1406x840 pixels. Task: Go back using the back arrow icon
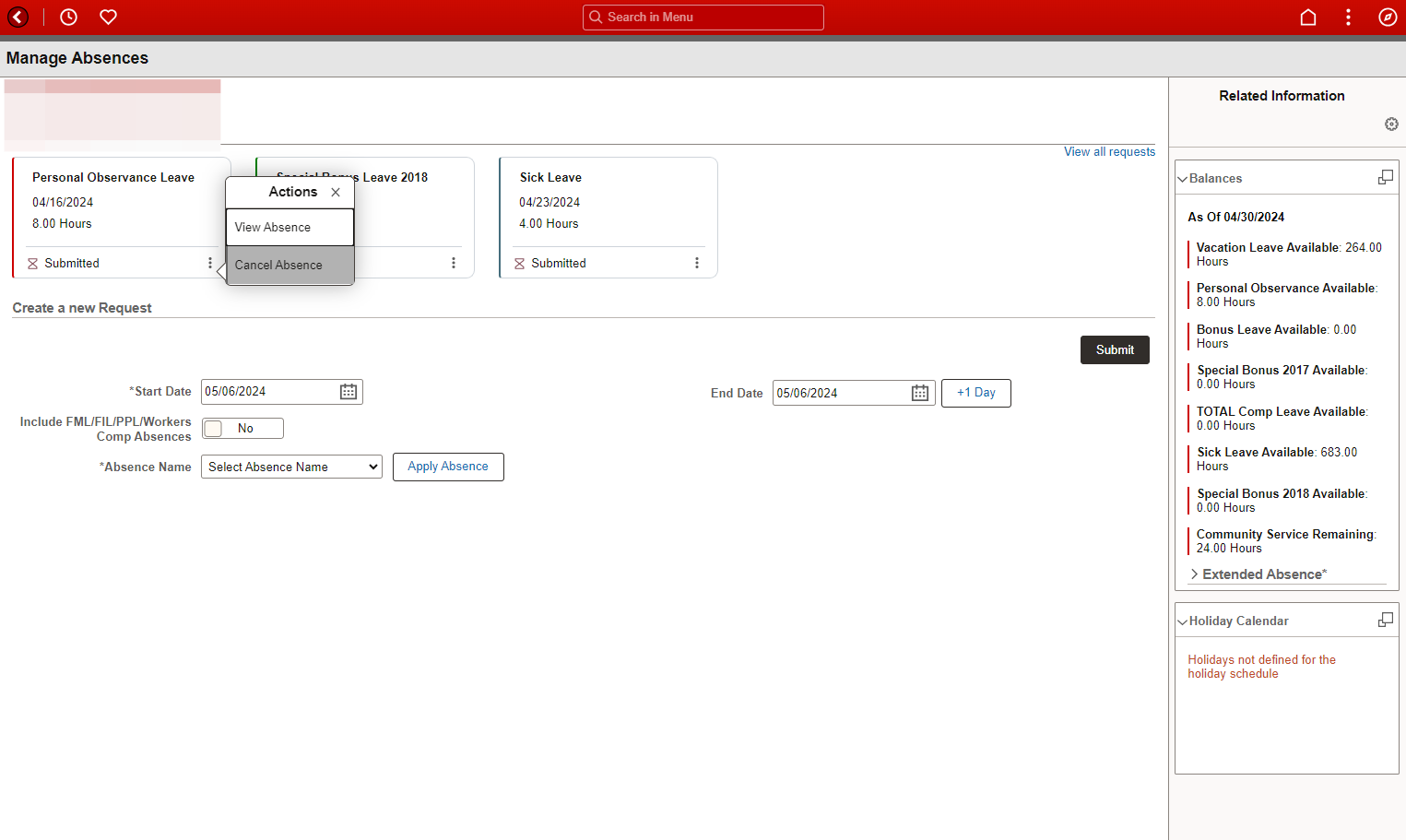click(18, 17)
